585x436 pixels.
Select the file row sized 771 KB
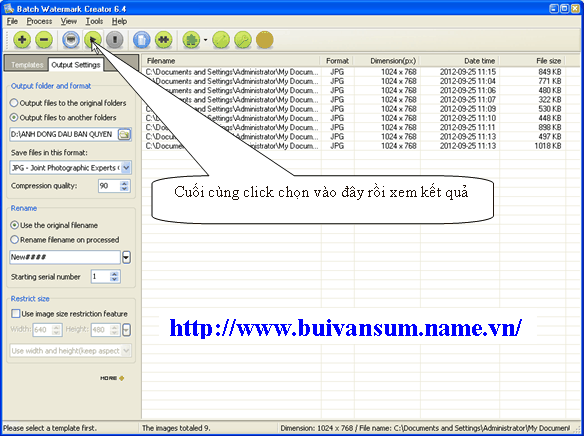(353, 81)
